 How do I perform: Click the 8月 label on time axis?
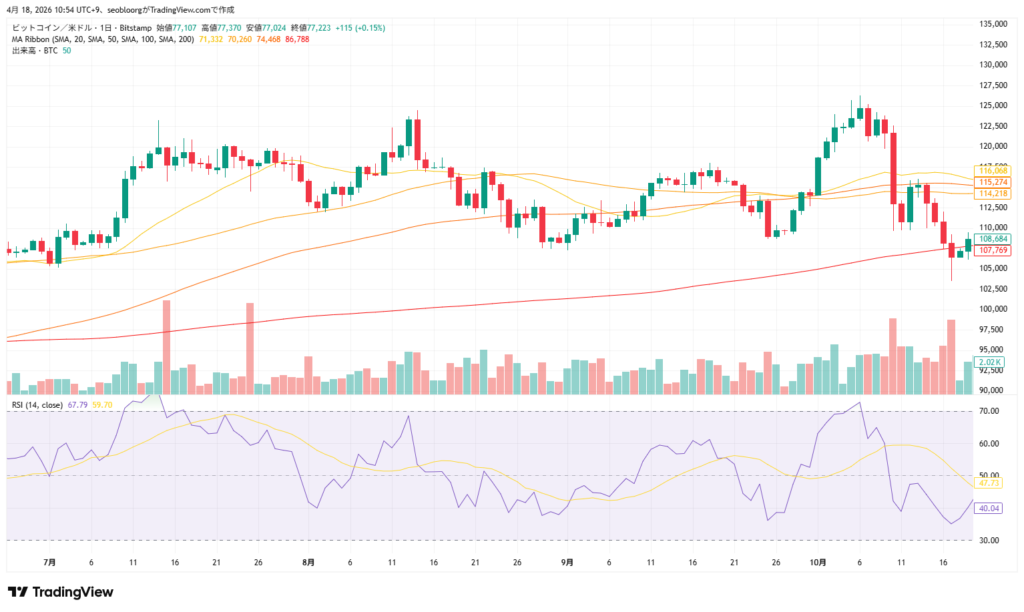pos(308,563)
